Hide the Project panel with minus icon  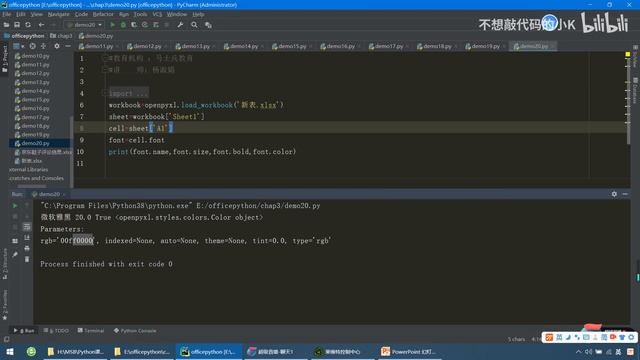pos(68,46)
